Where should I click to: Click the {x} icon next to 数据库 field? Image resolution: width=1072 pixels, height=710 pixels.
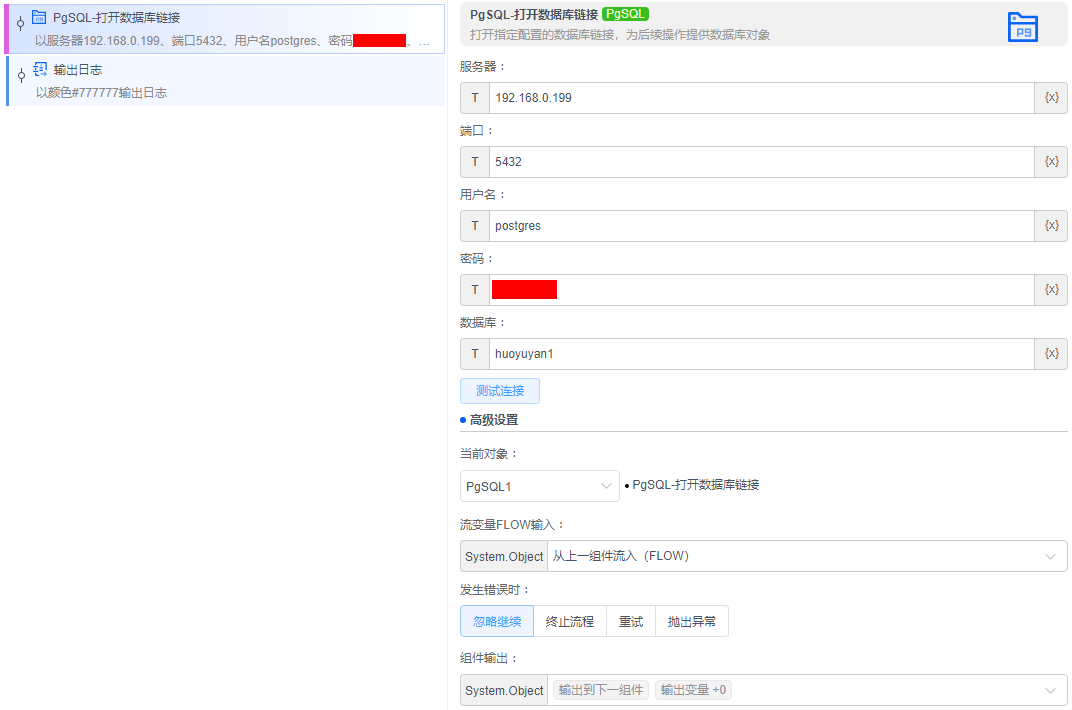pos(1053,353)
